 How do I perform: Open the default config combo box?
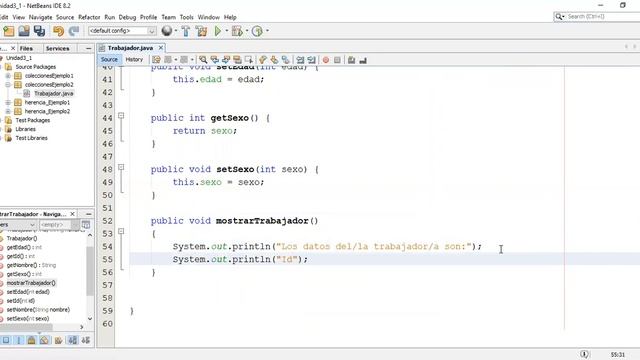click(x=122, y=31)
